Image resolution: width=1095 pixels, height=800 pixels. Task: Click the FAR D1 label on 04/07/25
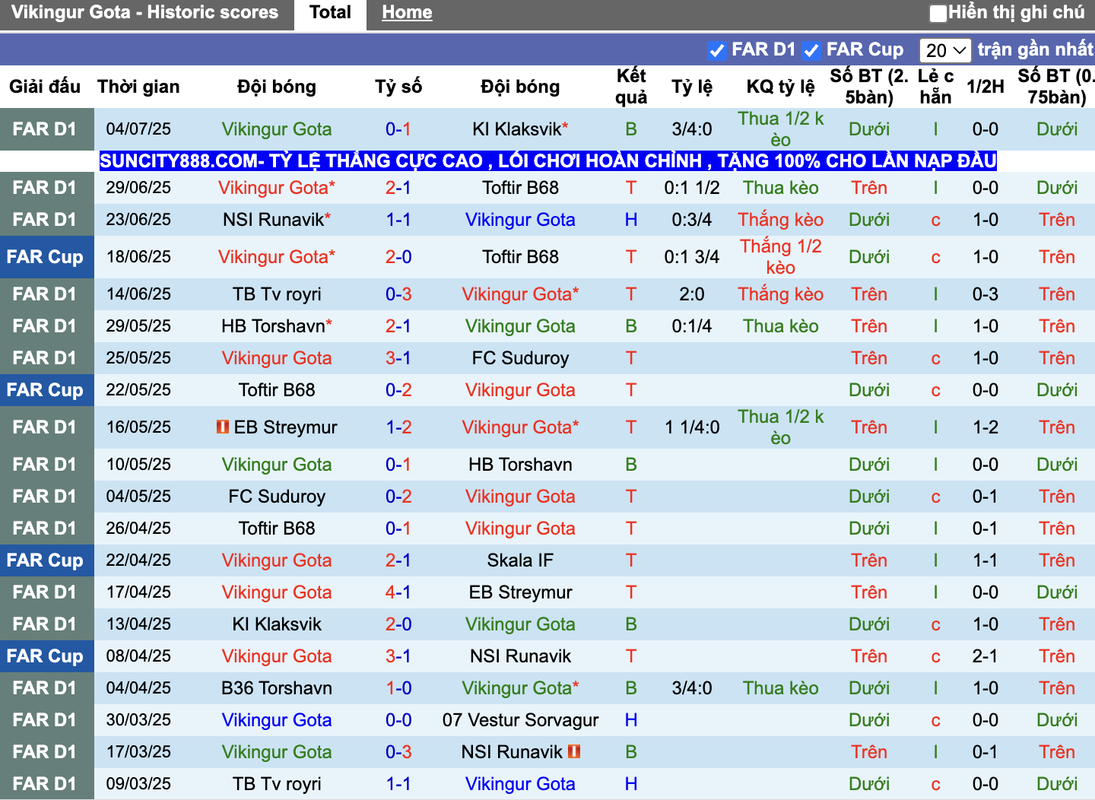tap(45, 129)
